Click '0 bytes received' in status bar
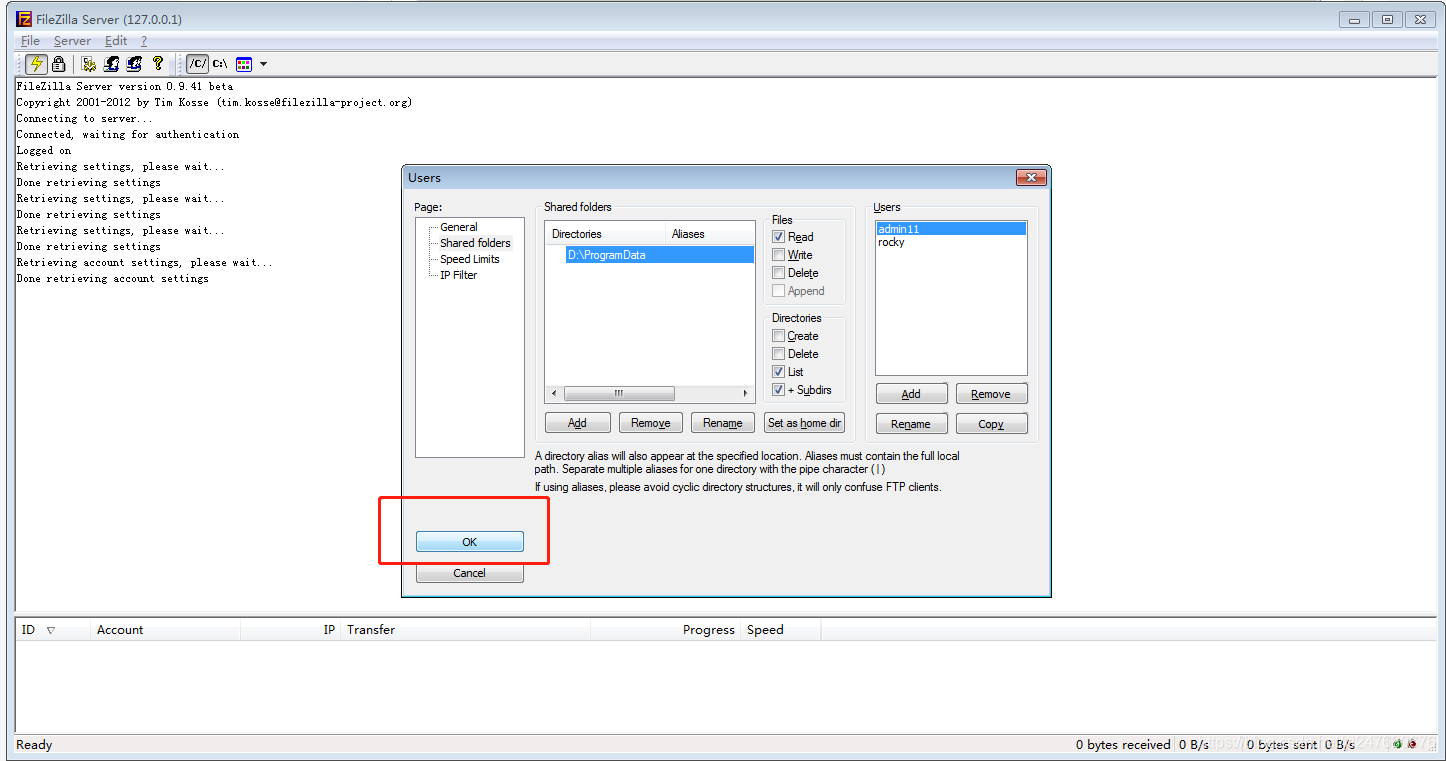The image size is (1446, 761). click(x=1123, y=745)
